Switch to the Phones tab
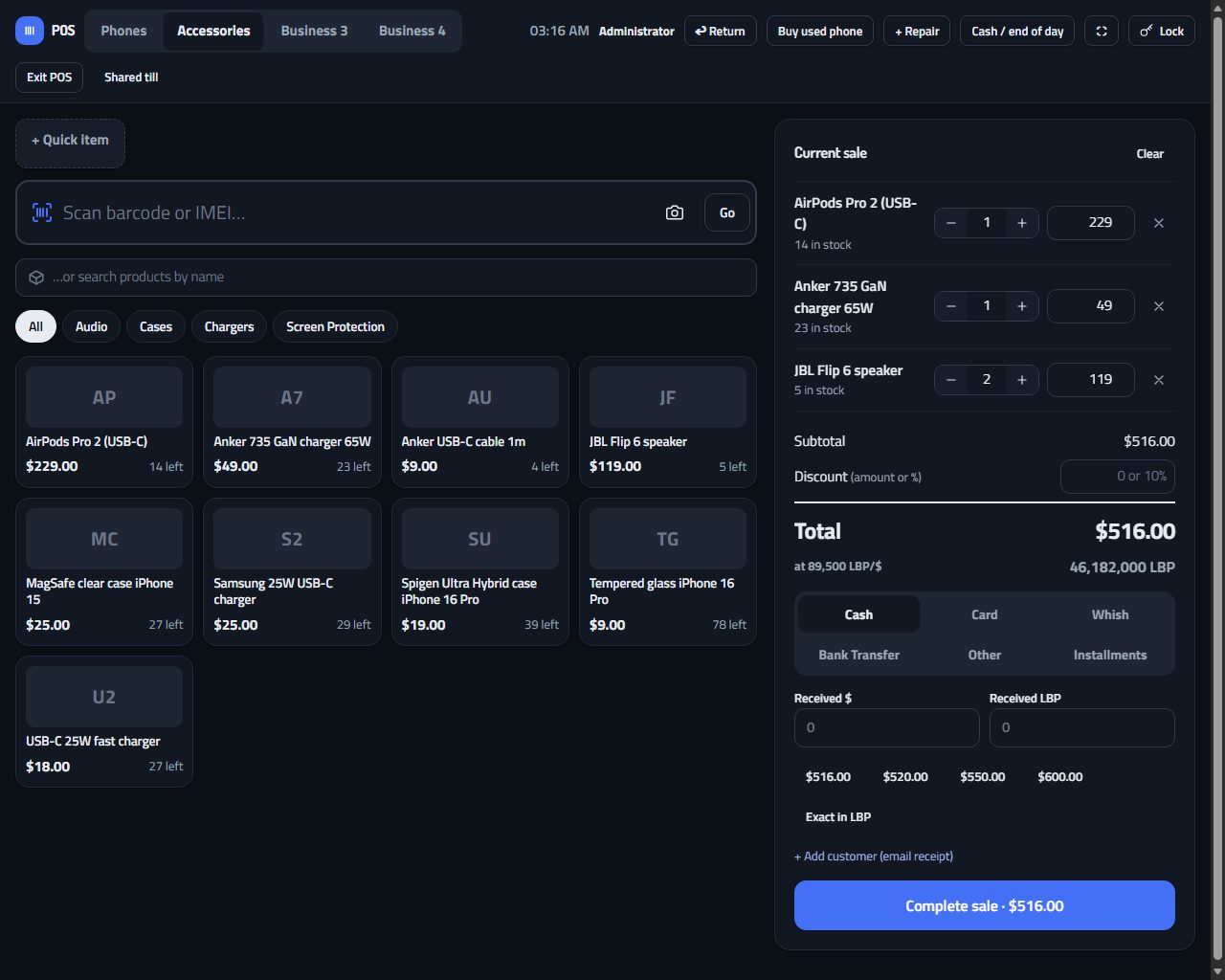1225x980 pixels. 123,31
